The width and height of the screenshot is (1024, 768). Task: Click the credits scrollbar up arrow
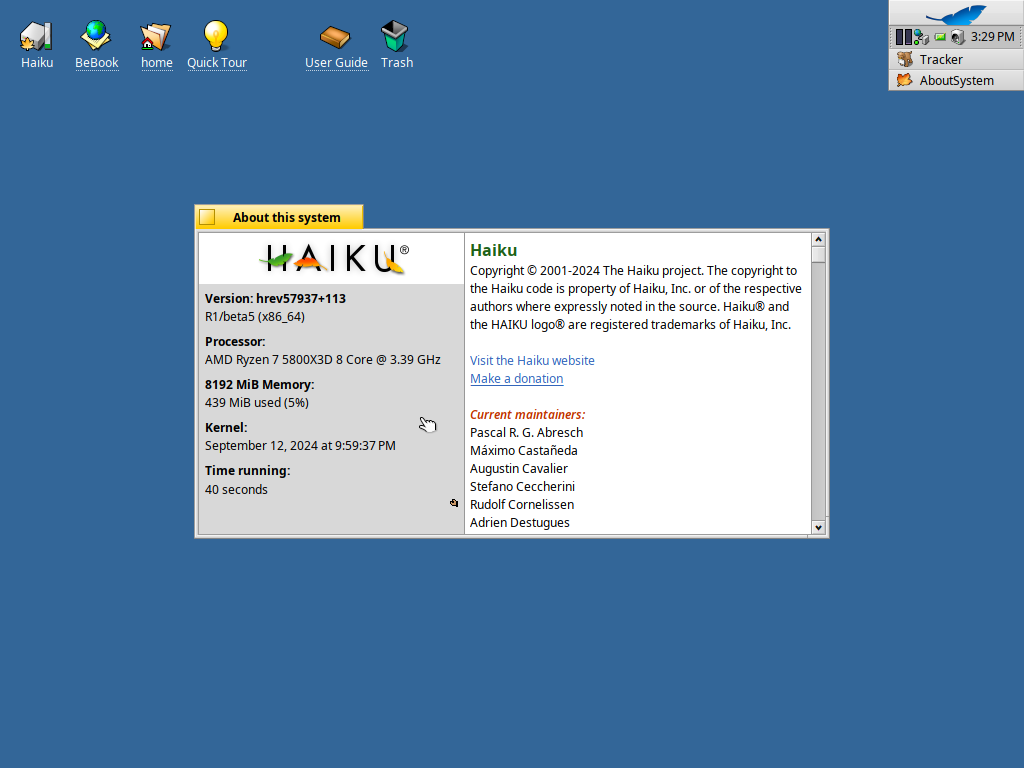pos(818,240)
